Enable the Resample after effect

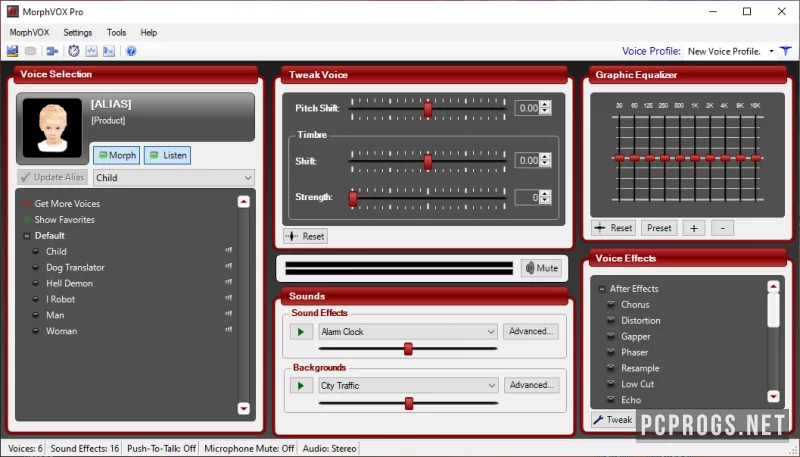click(x=610, y=368)
